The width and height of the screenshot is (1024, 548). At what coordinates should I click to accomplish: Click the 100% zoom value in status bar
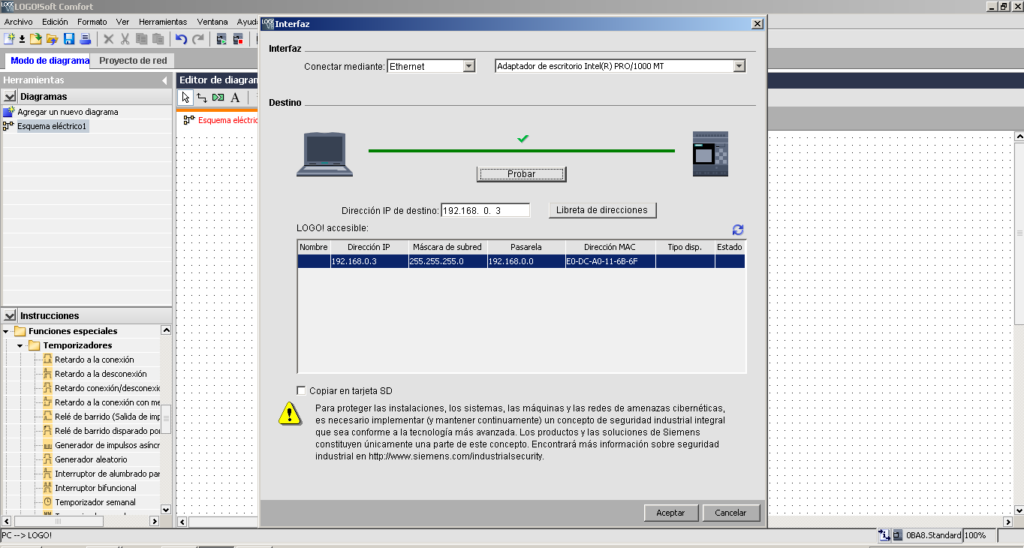[x=975, y=535]
